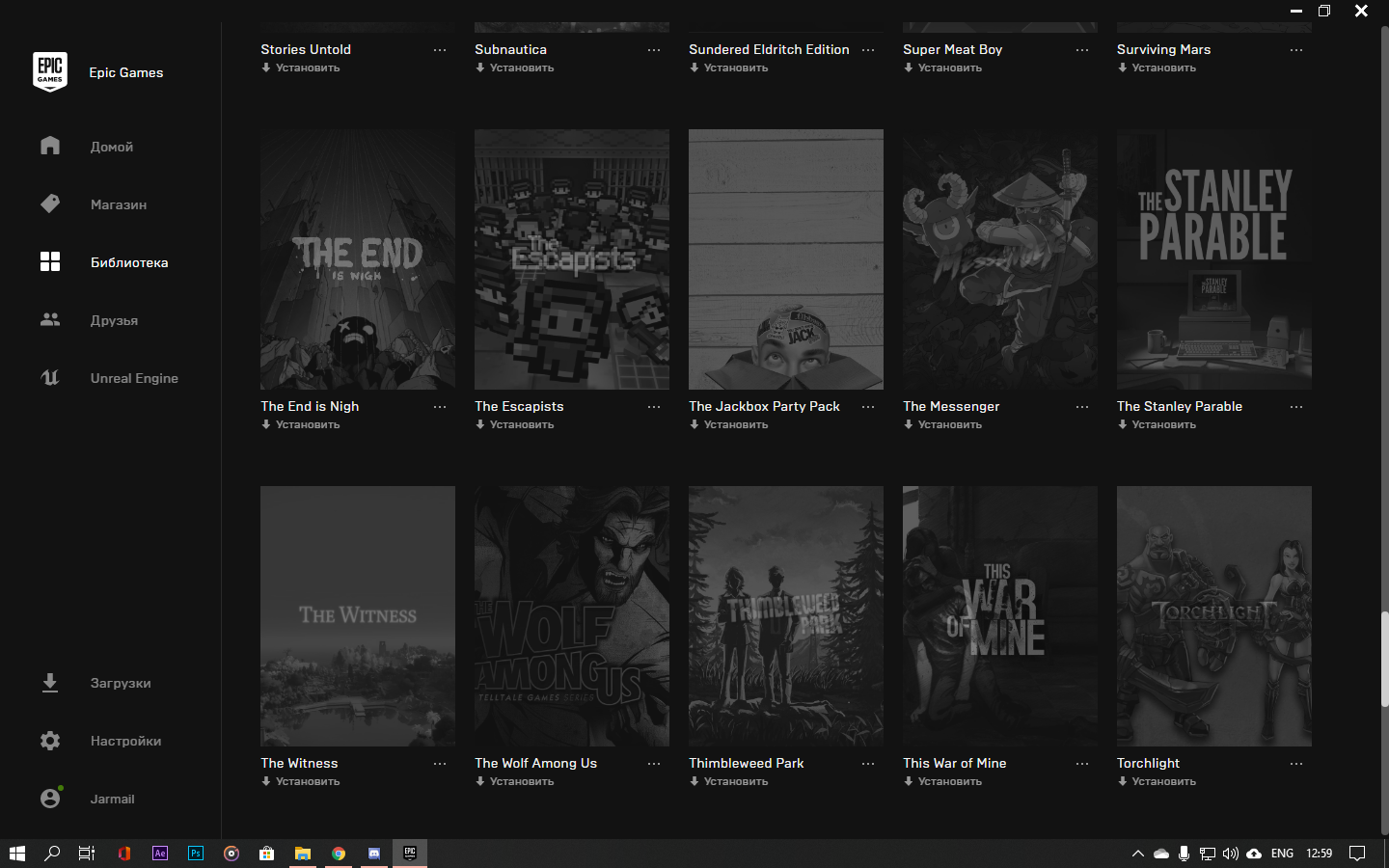Open three-dot menu for The Stanley Parable
Image resolution: width=1389 pixels, height=868 pixels.
coord(1296,407)
